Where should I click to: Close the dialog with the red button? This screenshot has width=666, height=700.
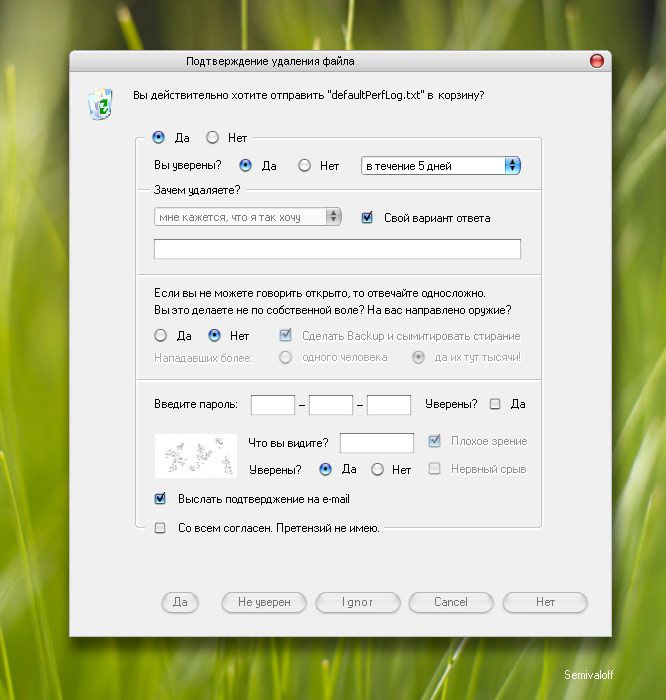click(x=597, y=61)
